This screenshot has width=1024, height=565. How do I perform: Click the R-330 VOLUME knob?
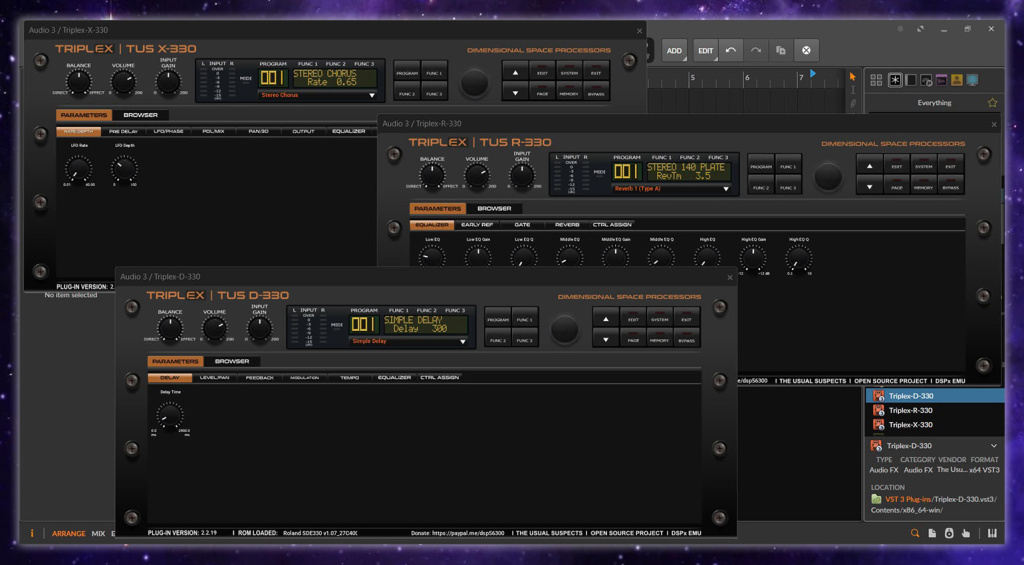click(477, 175)
